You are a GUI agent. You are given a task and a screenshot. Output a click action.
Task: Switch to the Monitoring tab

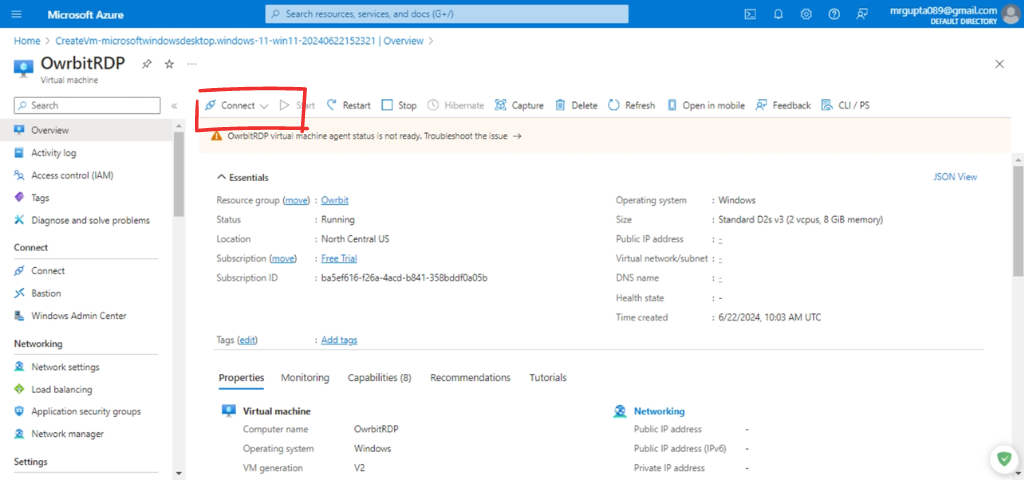click(305, 378)
